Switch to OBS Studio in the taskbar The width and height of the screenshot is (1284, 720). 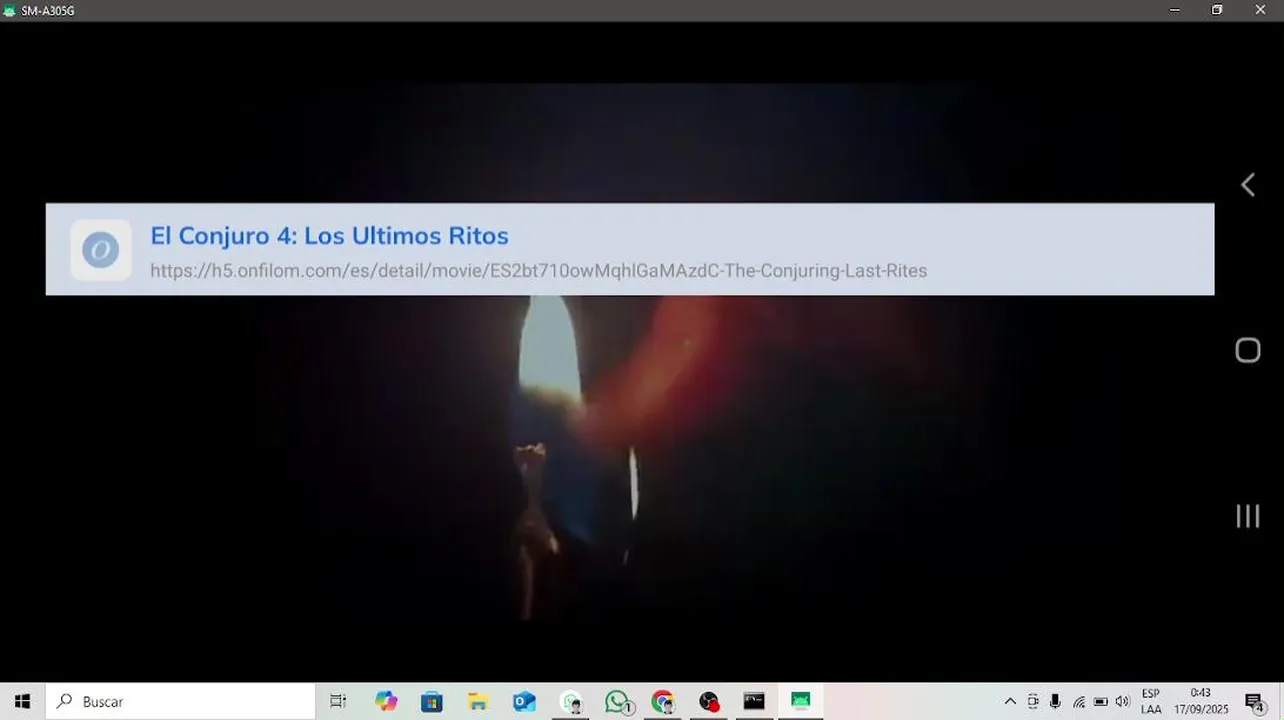coord(709,702)
